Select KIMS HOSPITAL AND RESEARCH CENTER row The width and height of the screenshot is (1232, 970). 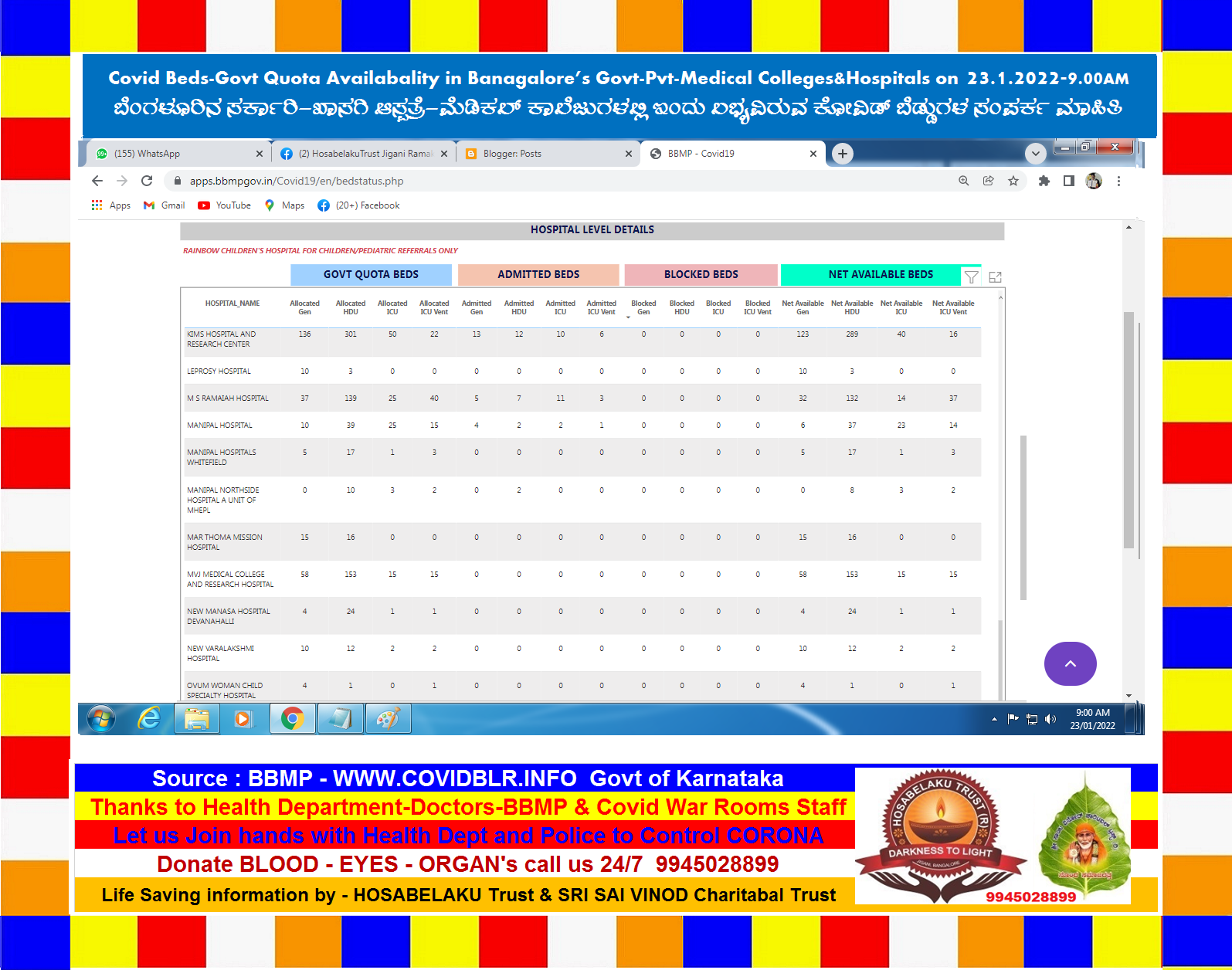[582, 339]
